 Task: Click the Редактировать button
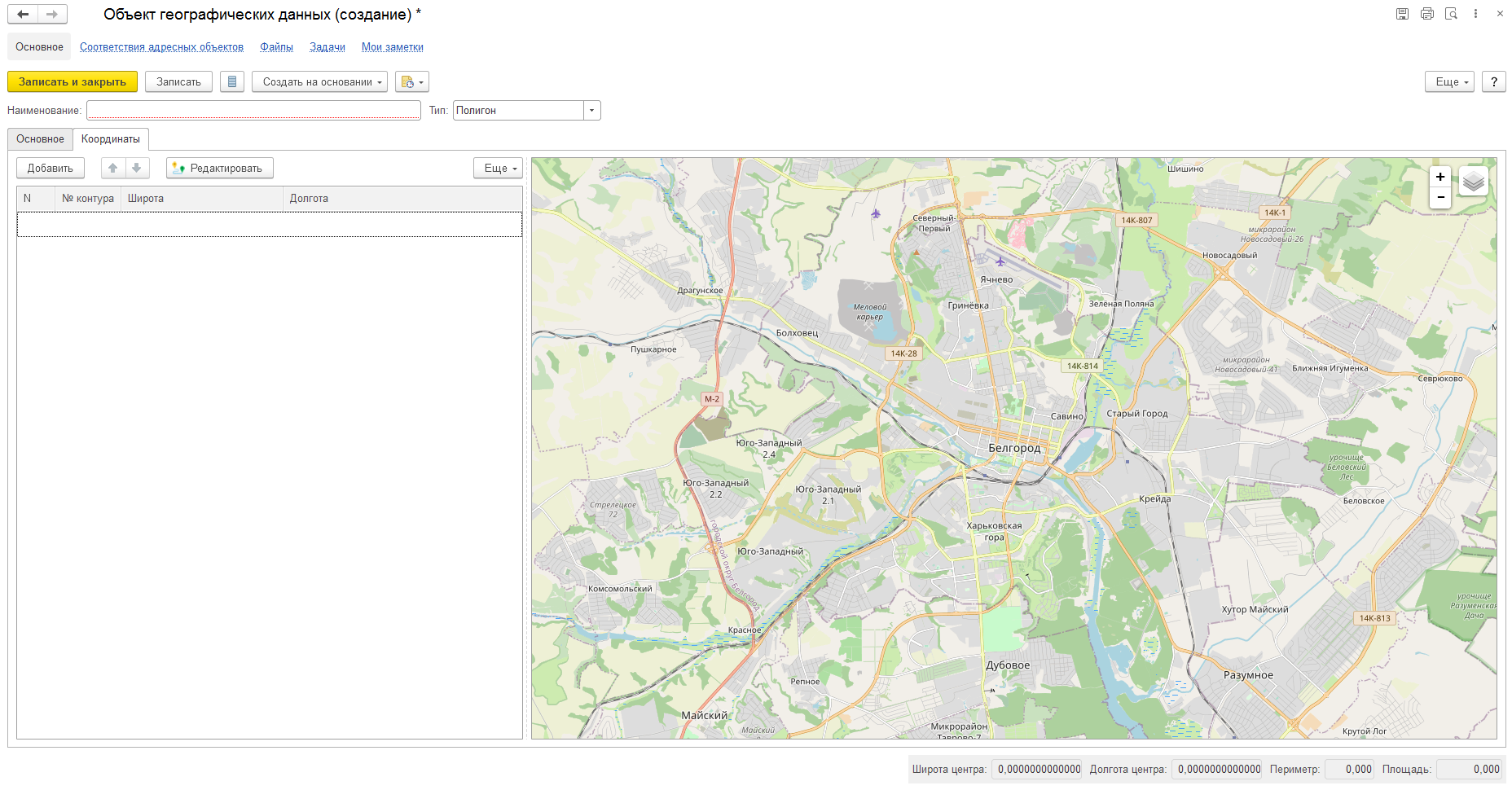pos(220,168)
